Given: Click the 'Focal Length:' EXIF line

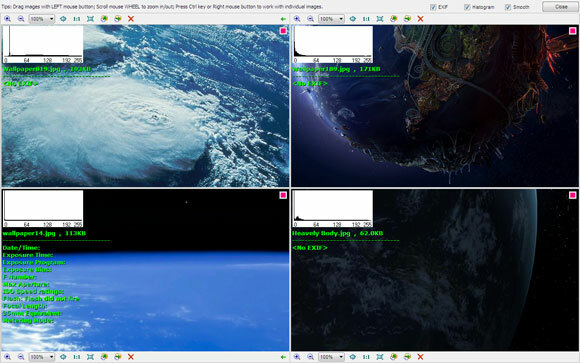Looking at the screenshot, I should [24, 306].
